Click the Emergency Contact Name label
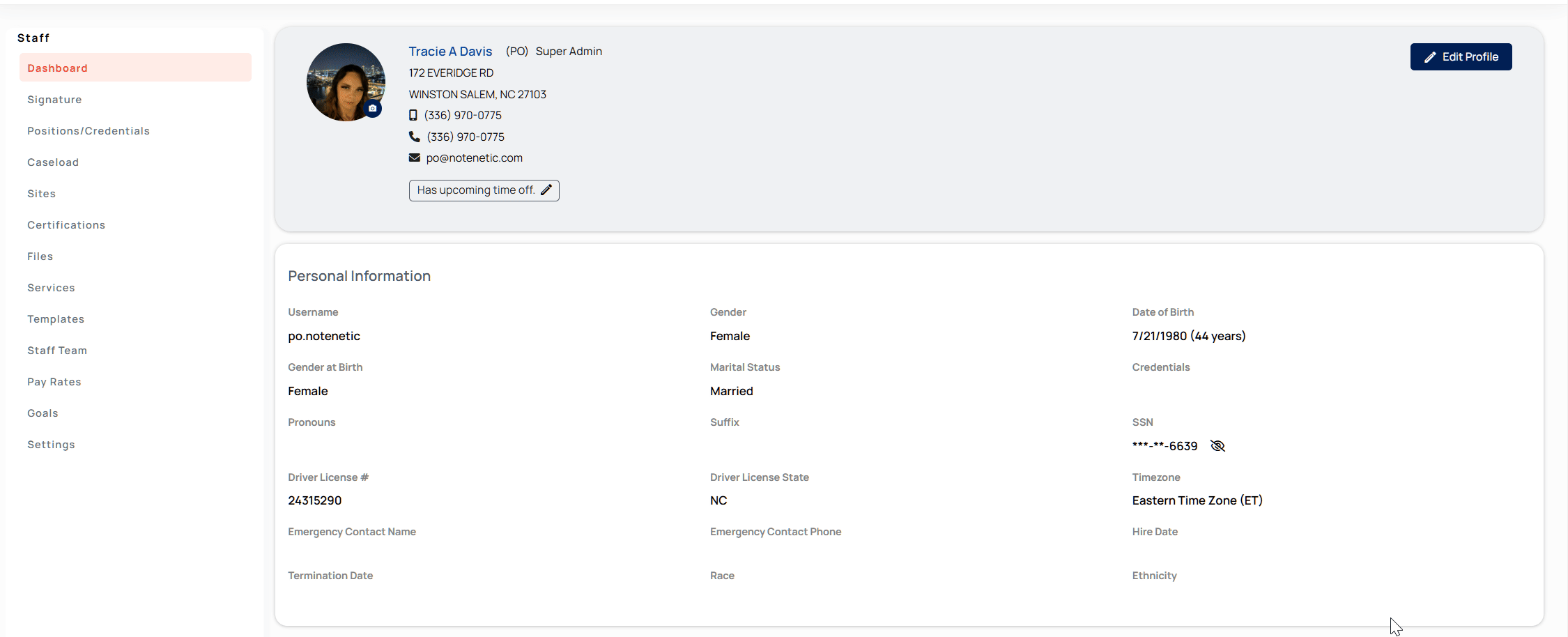This screenshot has height=637, width=1568. coord(352,532)
